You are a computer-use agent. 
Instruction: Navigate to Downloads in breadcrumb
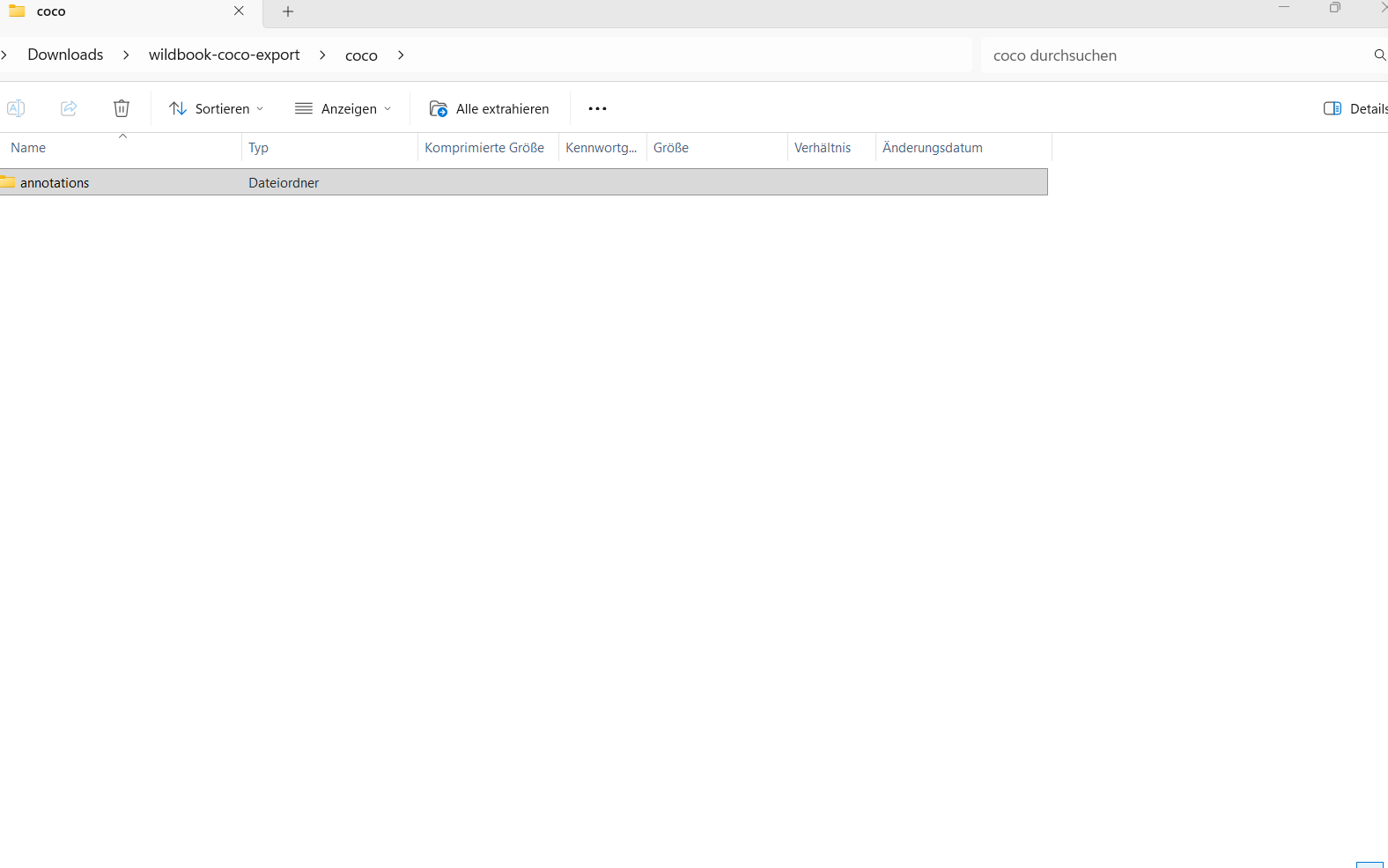pyautogui.click(x=65, y=55)
